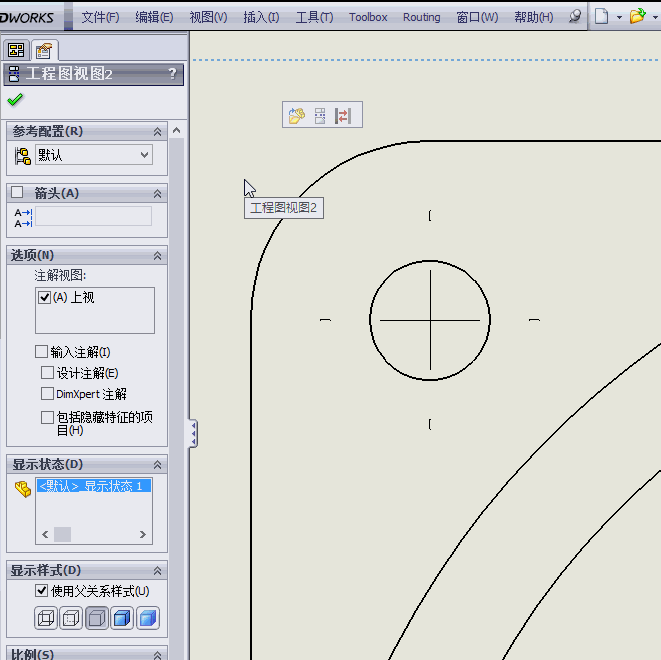Viewport: 661px width, 660px height.
Task: Open the FeatureManager design tree tab
Action: coord(16,51)
